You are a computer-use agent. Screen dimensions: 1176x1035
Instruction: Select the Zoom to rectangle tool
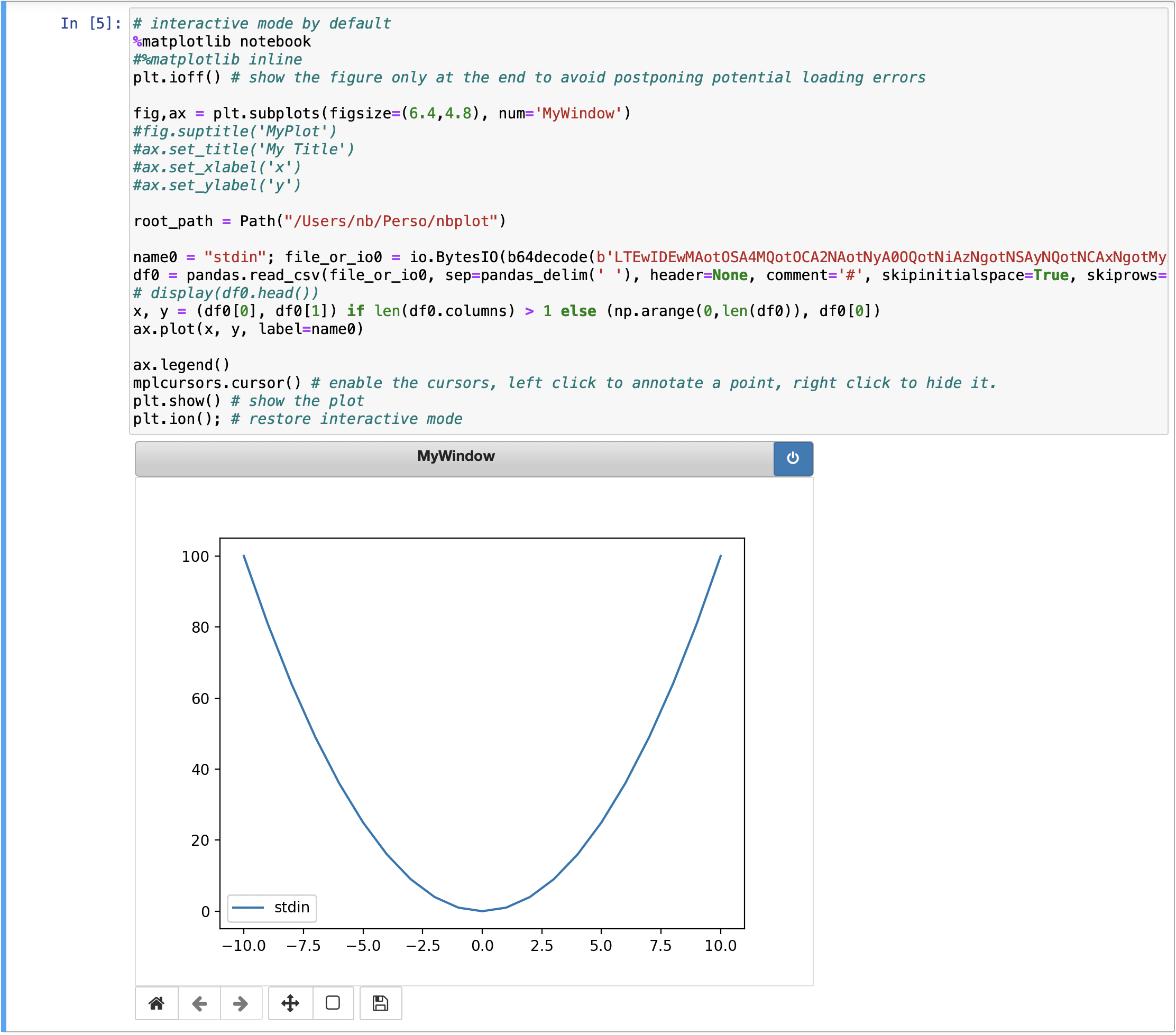point(333,1003)
